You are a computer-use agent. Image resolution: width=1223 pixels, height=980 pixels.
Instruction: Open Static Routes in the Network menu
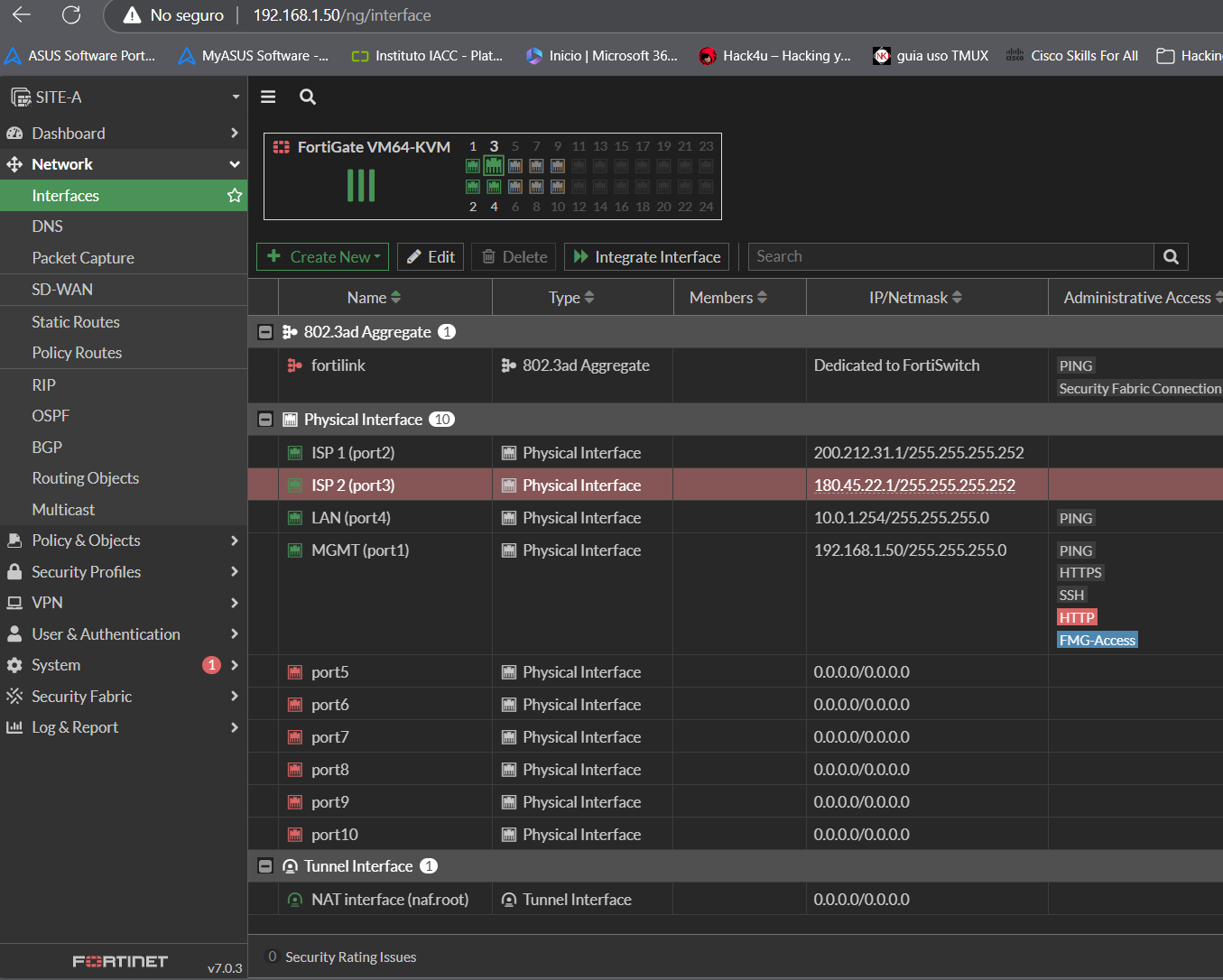coord(76,322)
